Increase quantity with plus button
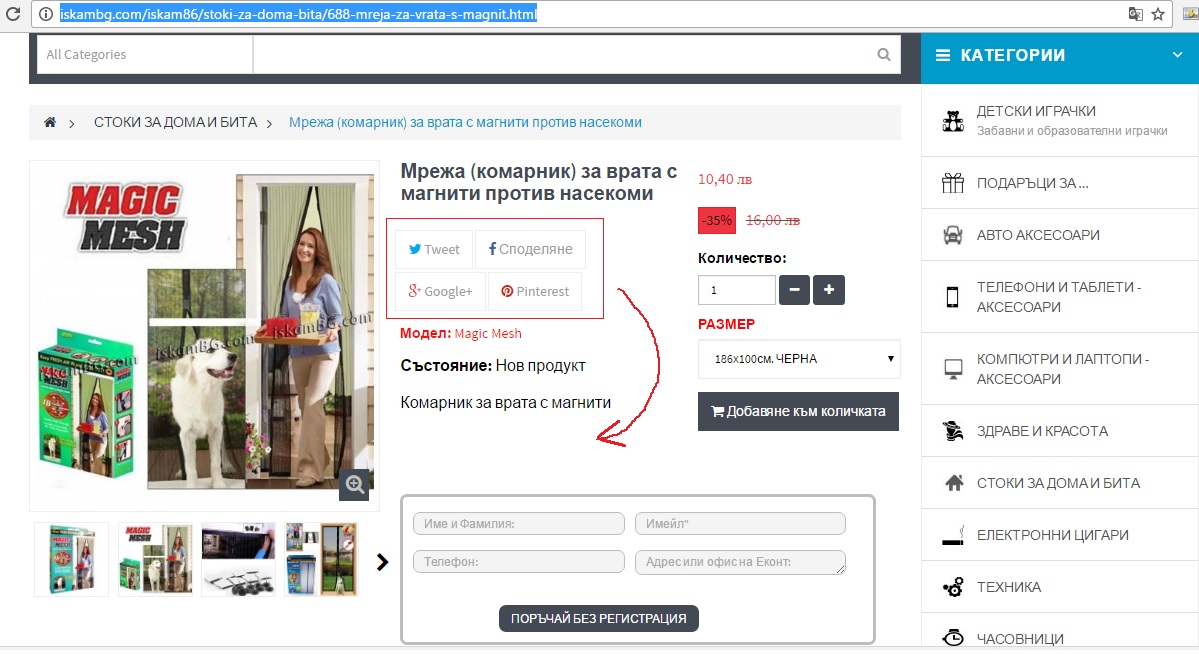This screenshot has height=654, width=1199. [x=829, y=290]
